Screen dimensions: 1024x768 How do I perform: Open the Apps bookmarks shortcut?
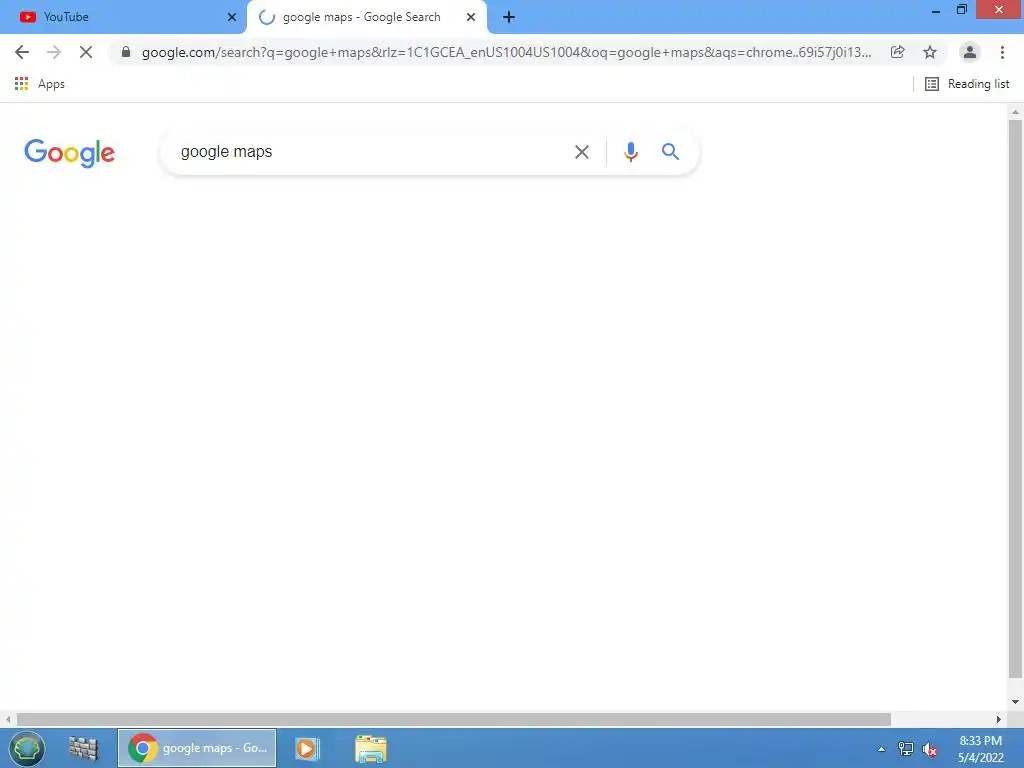coord(40,84)
